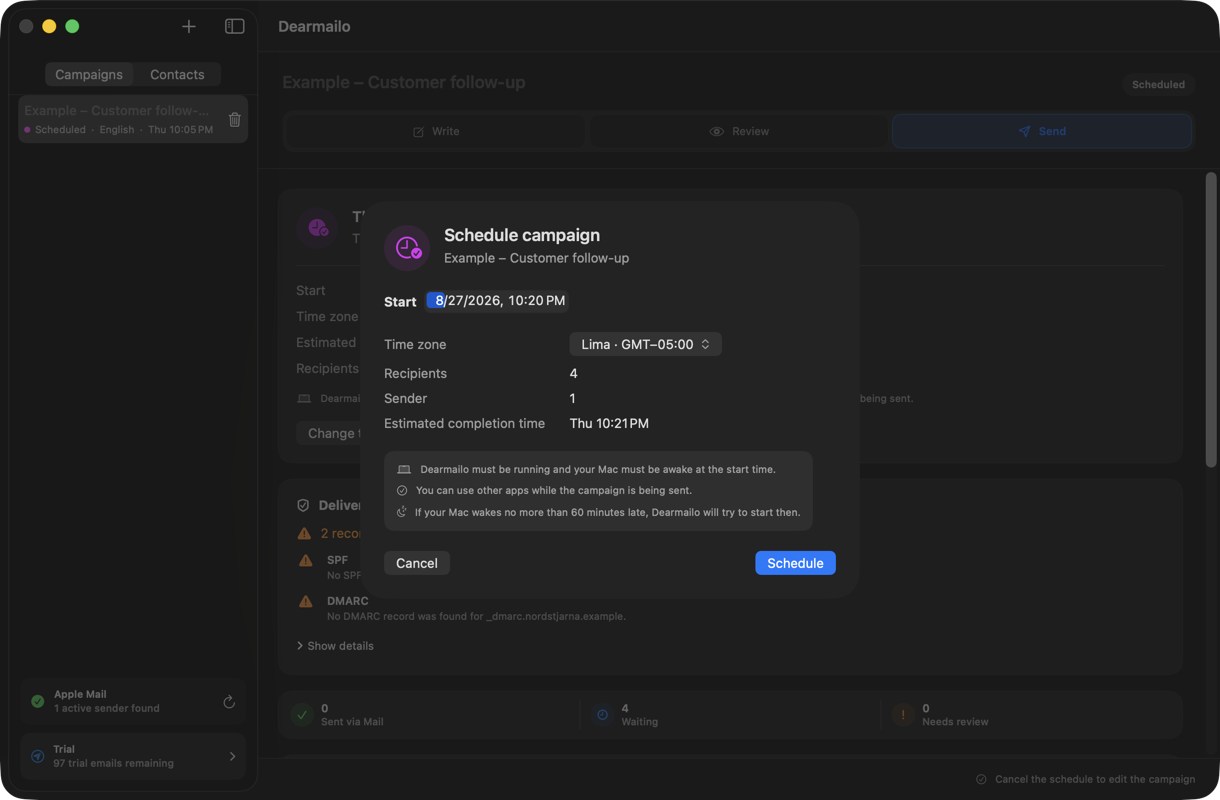This screenshot has height=800, width=1220.
Task: Click the Schedule campaign clock icon
Action: 407,248
